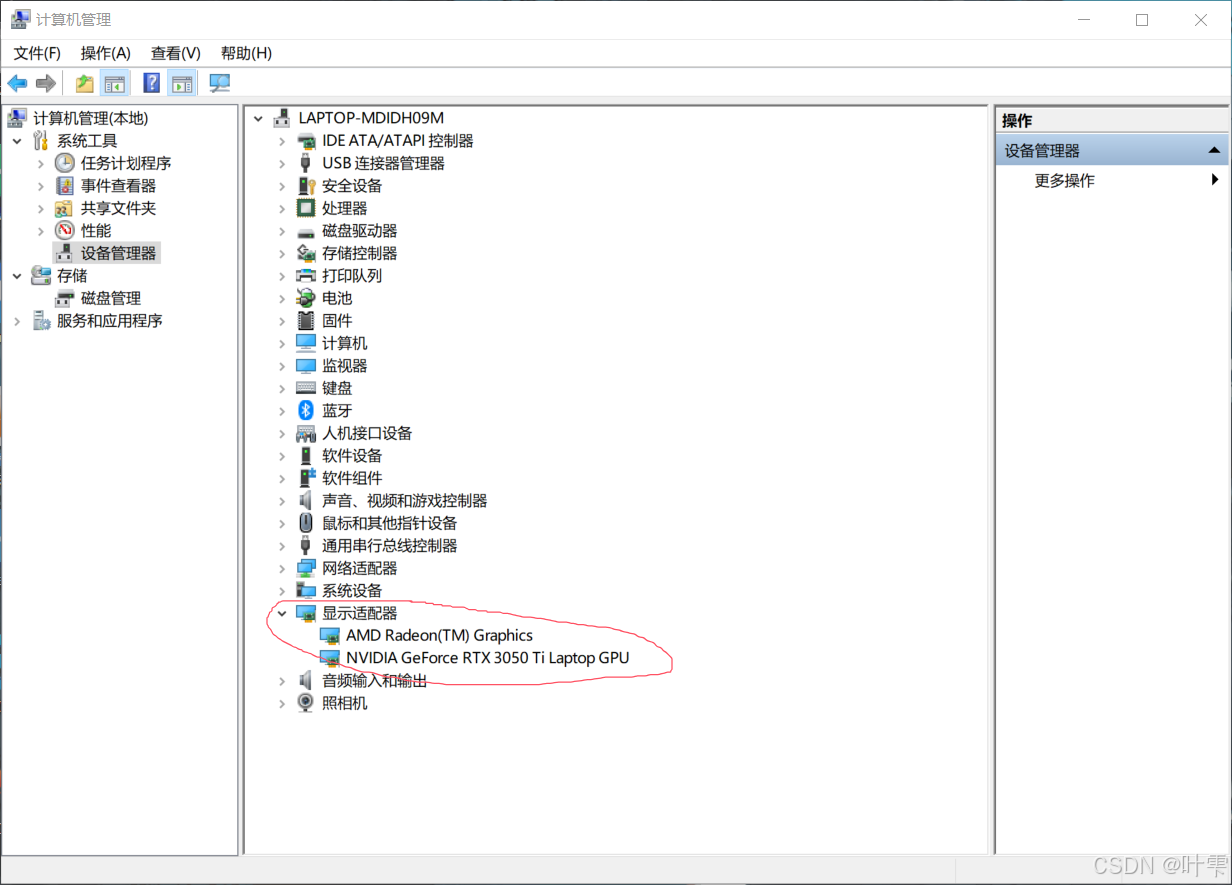
Task: Click the Help question mark toolbar icon
Action: pyautogui.click(x=151, y=83)
